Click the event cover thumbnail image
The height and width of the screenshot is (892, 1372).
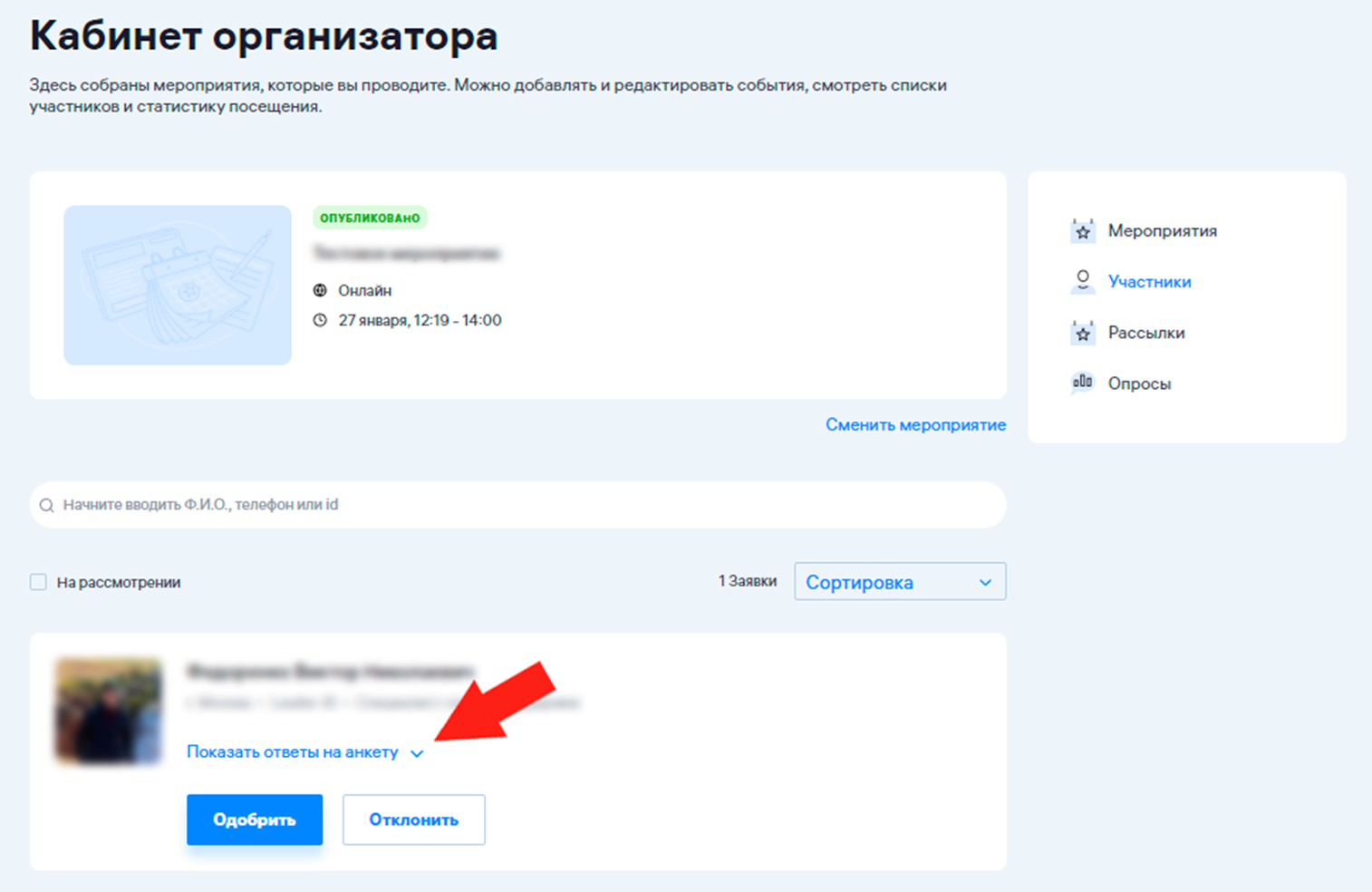coord(178,286)
